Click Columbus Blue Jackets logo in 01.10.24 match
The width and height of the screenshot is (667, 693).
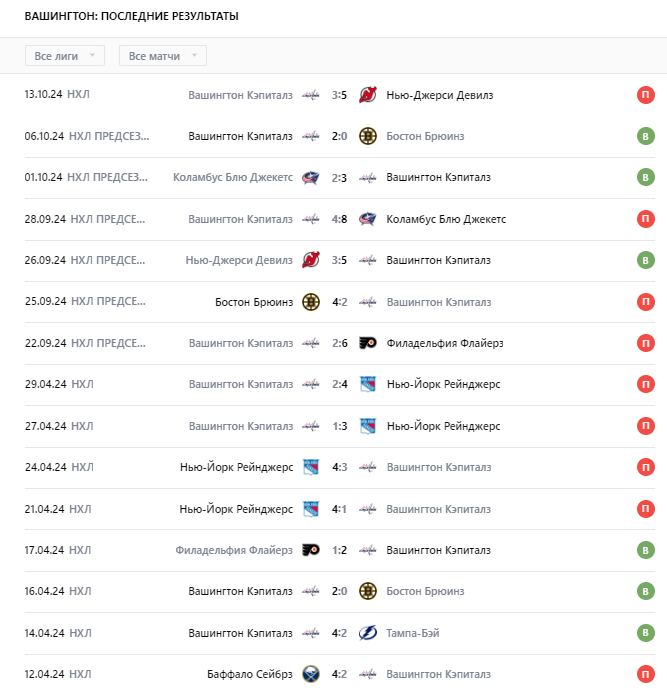pos(310,177)
